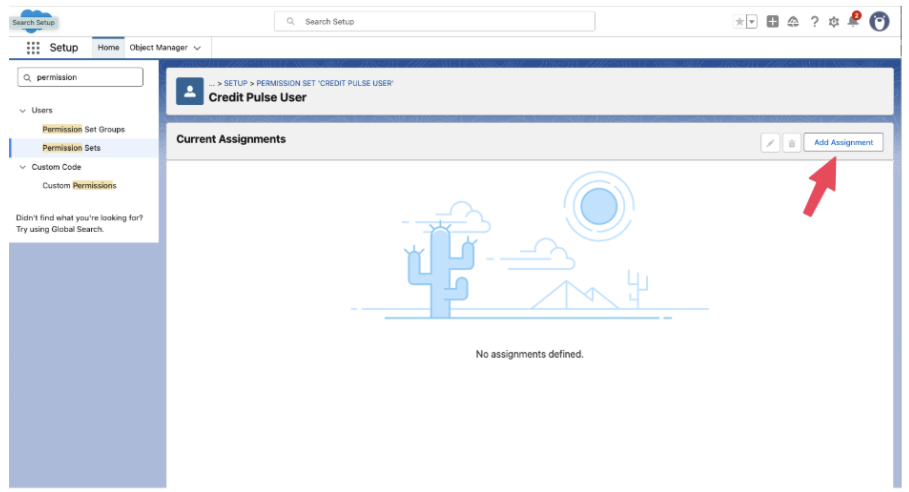Open the Object Manager tab
Viewport: 909px width, 492px height.
click(158, 48)
